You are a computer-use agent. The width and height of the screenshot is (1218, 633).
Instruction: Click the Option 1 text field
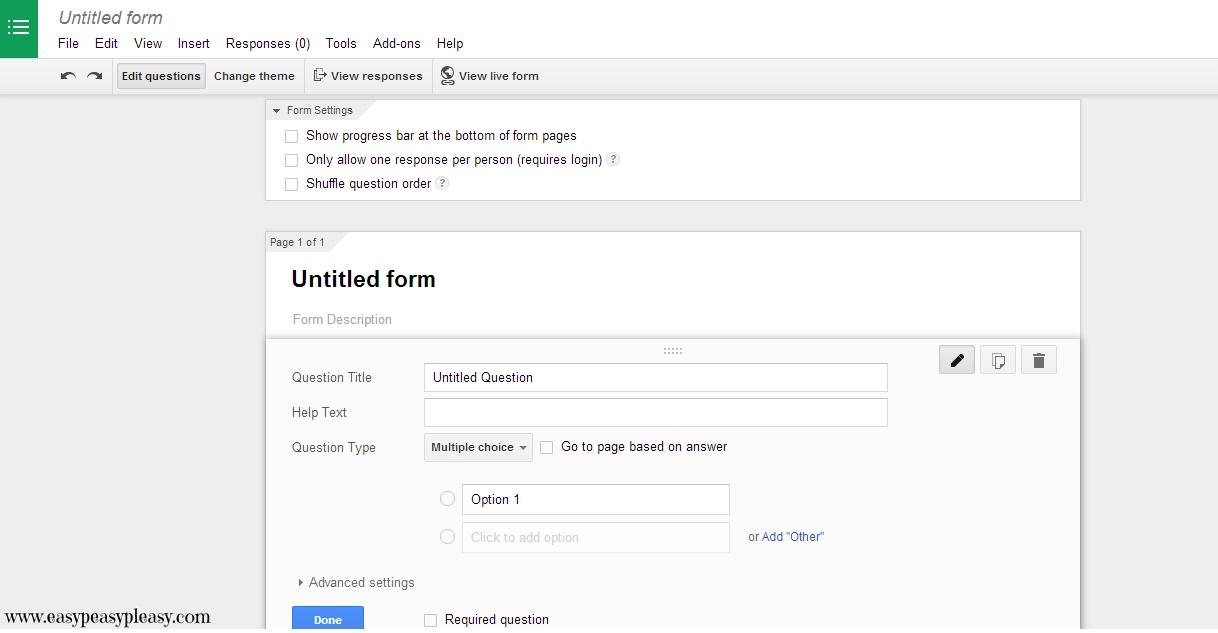click(596, 499)
